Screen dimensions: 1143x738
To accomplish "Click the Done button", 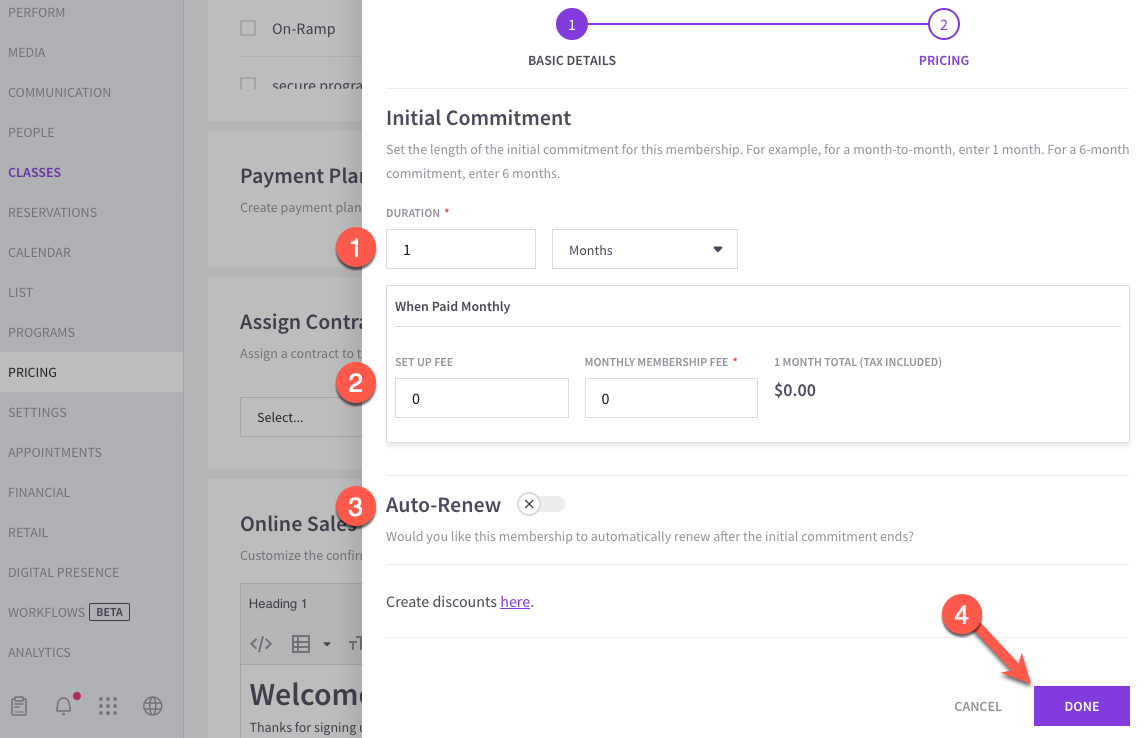I will point(1082,706).
